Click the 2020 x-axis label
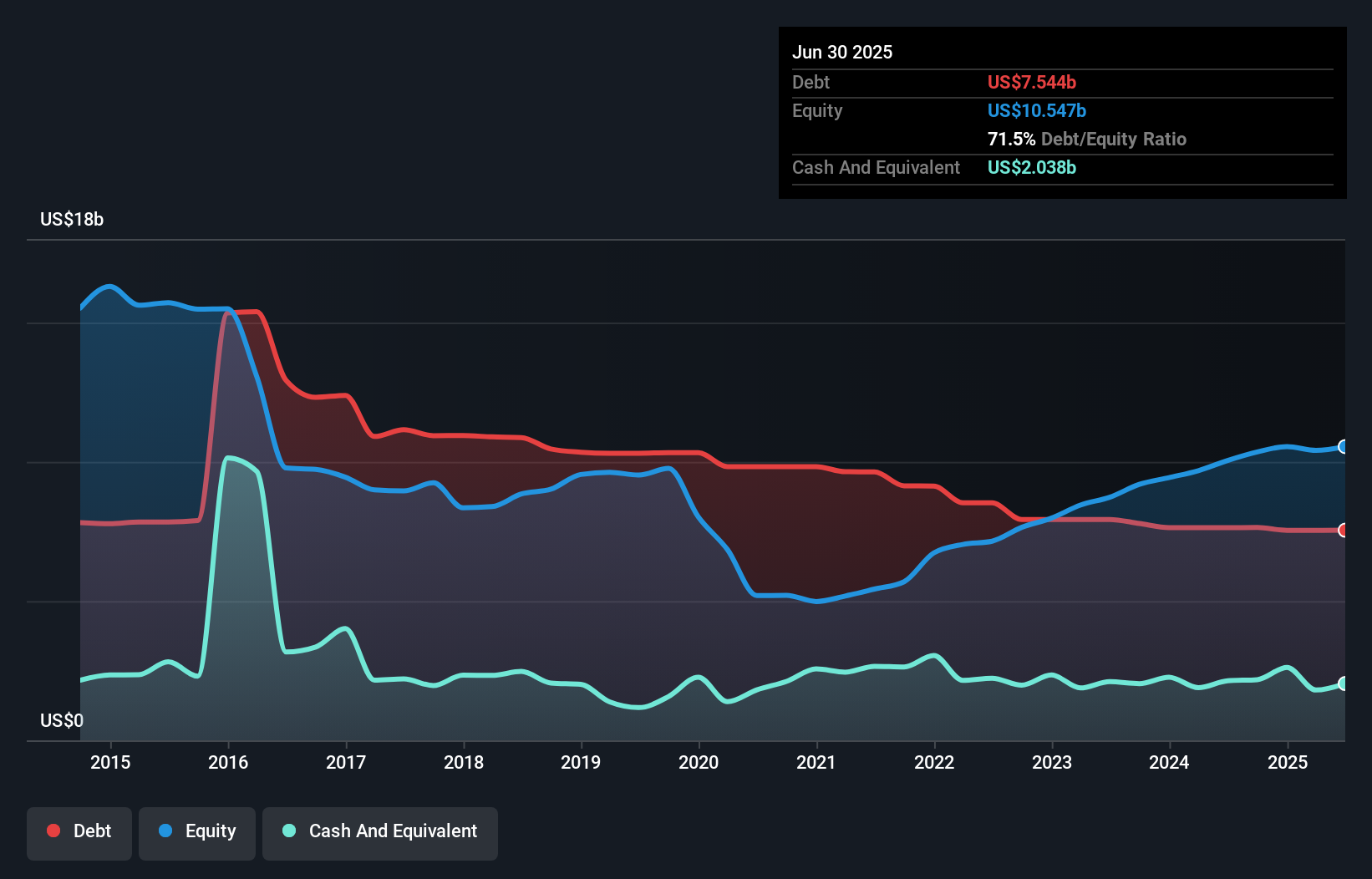Viewport: 1372px width, 879px height. click(699, 762)
